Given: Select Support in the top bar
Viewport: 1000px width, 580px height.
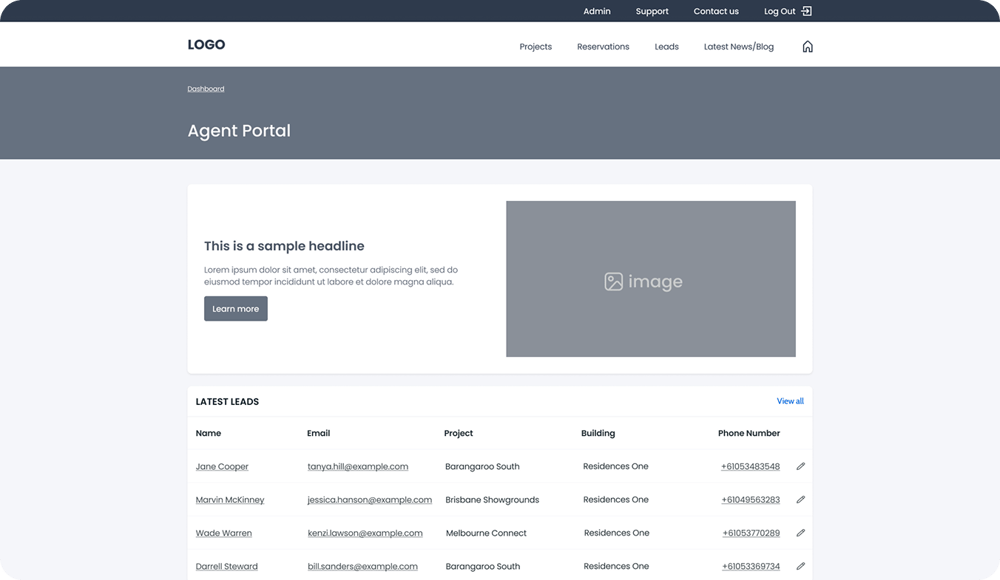Looking at the screenshot, I should (652, 11).
